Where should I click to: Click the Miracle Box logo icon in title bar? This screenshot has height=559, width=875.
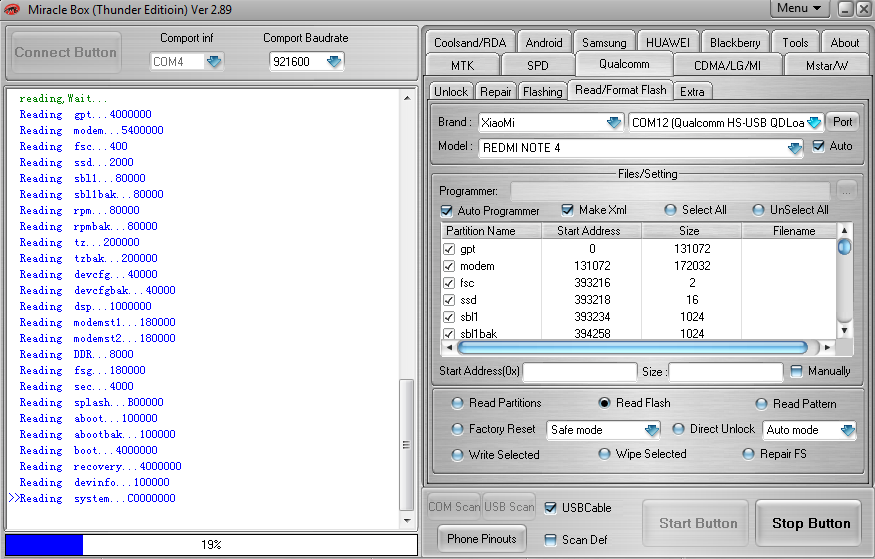tap(12, 9)
